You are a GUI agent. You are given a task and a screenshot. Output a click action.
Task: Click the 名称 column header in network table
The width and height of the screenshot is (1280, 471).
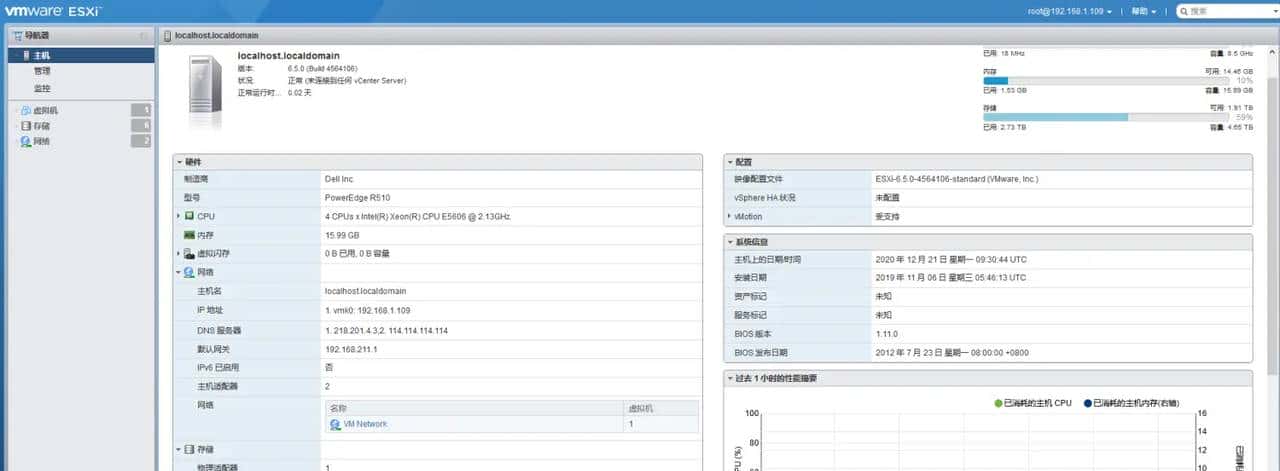[473, 408]
